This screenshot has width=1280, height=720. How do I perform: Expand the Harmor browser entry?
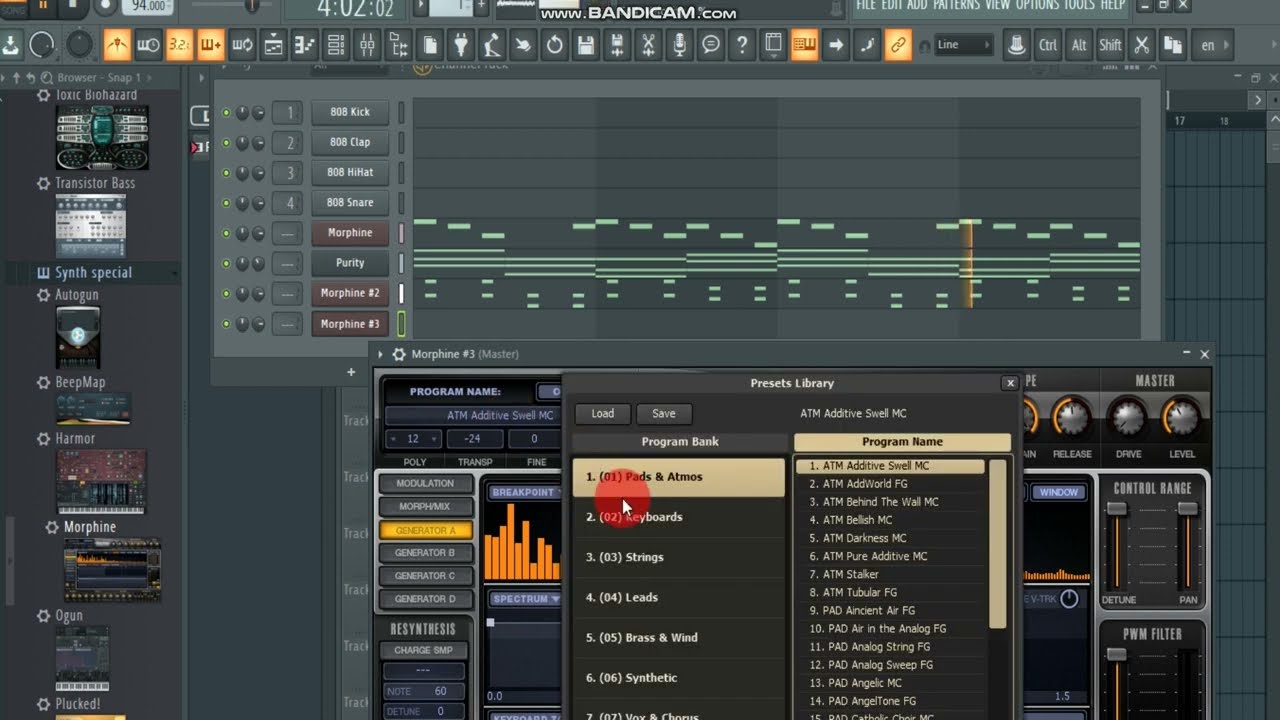click(x=74, y=438)
